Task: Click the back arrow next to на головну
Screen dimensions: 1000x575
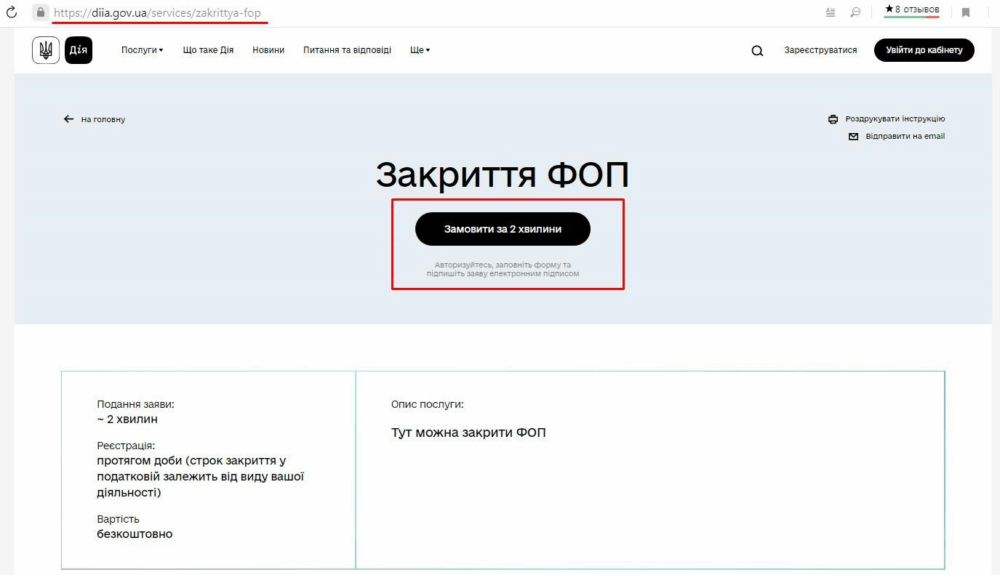Action: click(x=69, y=119)
